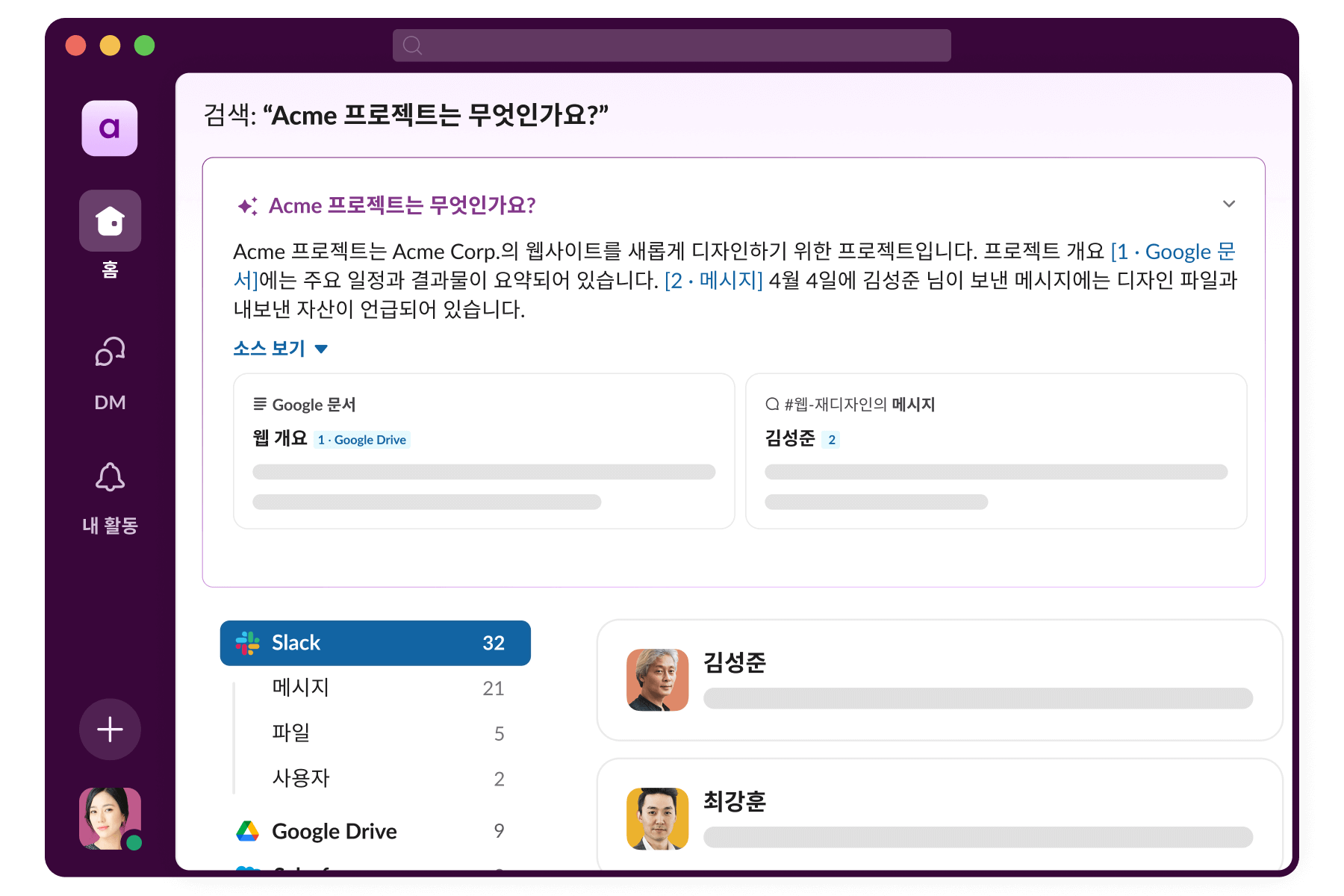Click the search magnifier icon
The height and width of the screenshot is (896, 1344).
click(412, 46)
